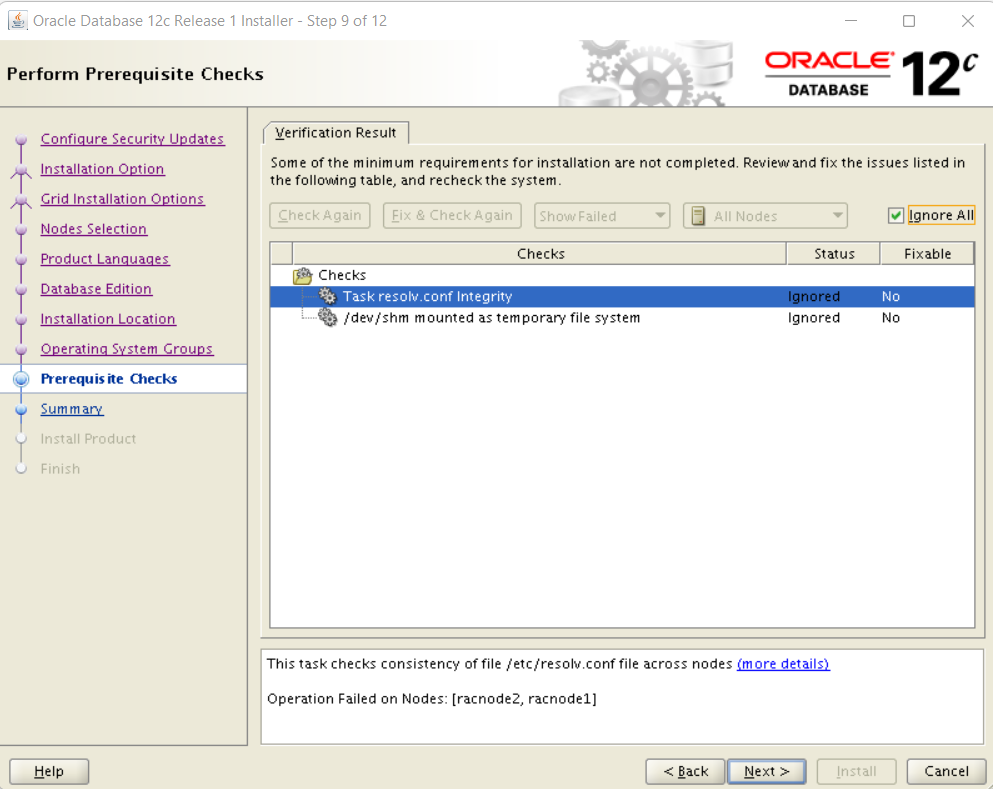The image size is (993, 789).
Task: Go to Operating System Groups step
Action: click(127, 349)
